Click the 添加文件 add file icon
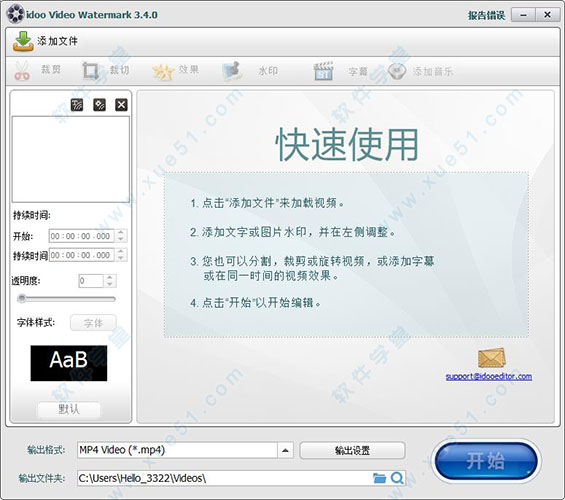This screenshot has height=500, width=565. (x=23, y=41)
